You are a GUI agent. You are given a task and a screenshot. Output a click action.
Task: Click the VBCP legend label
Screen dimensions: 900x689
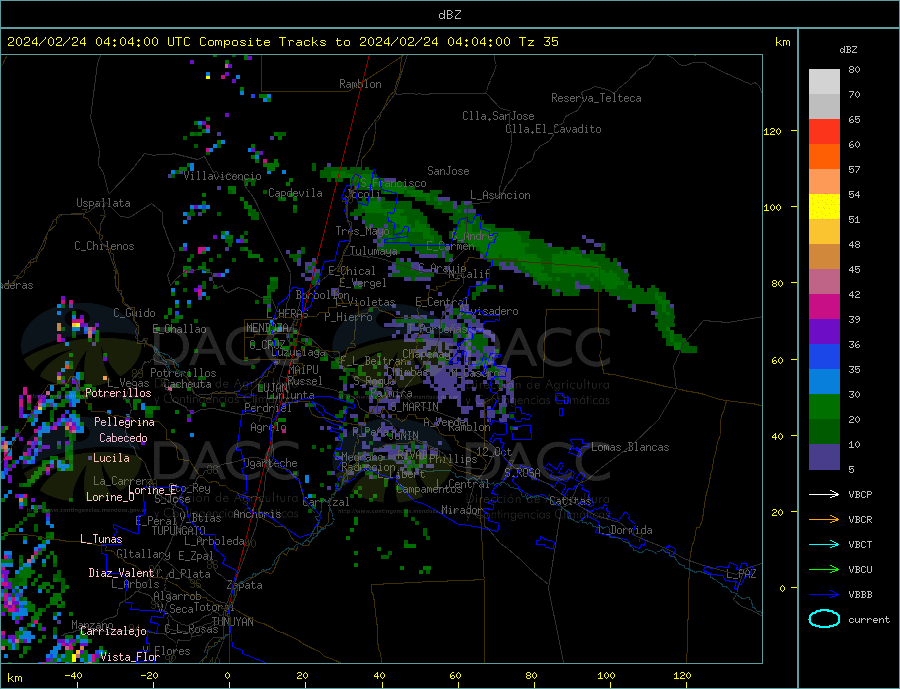pos(860,494)
